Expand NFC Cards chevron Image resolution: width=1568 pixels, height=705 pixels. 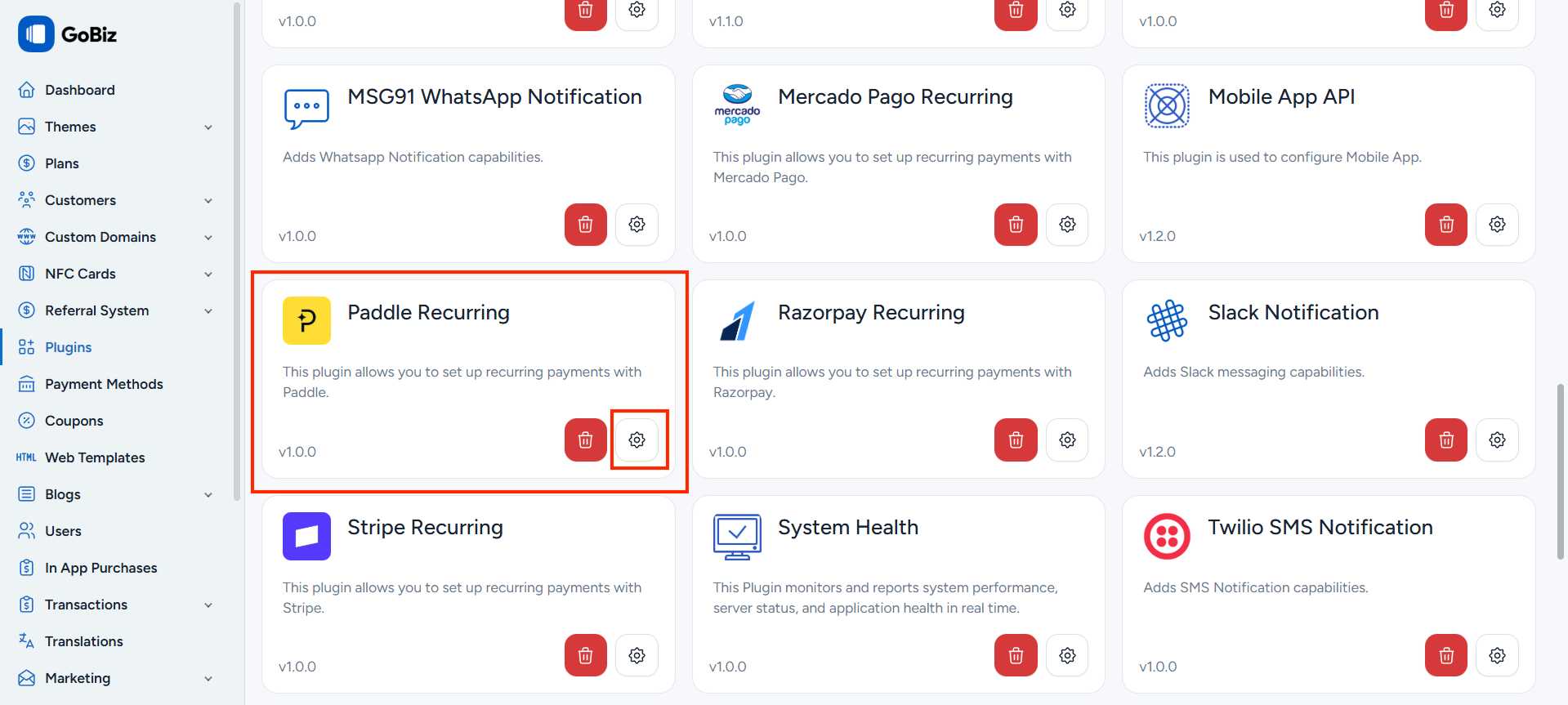point(208,274)
